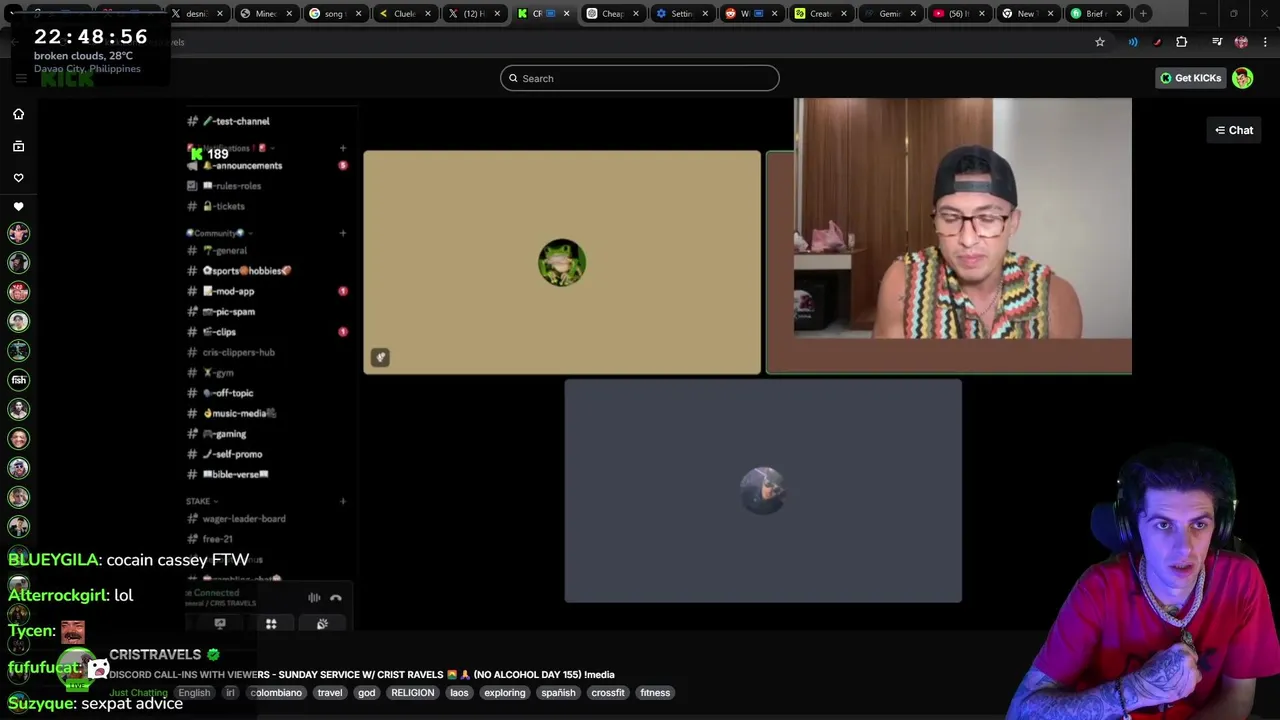Screen dimensions: 1280x720
Task: Click the Get KICKs button
Action: [1190, 78]
